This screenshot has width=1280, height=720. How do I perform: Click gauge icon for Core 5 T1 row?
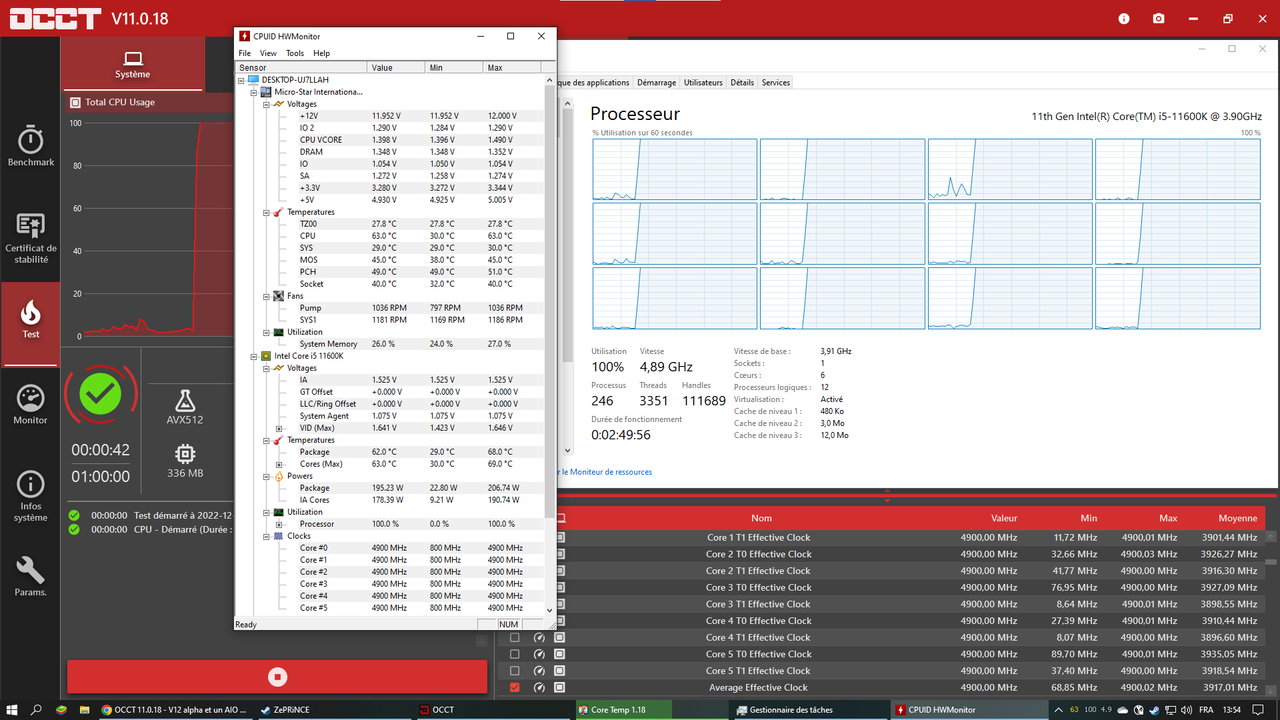[x=539, y=670]
